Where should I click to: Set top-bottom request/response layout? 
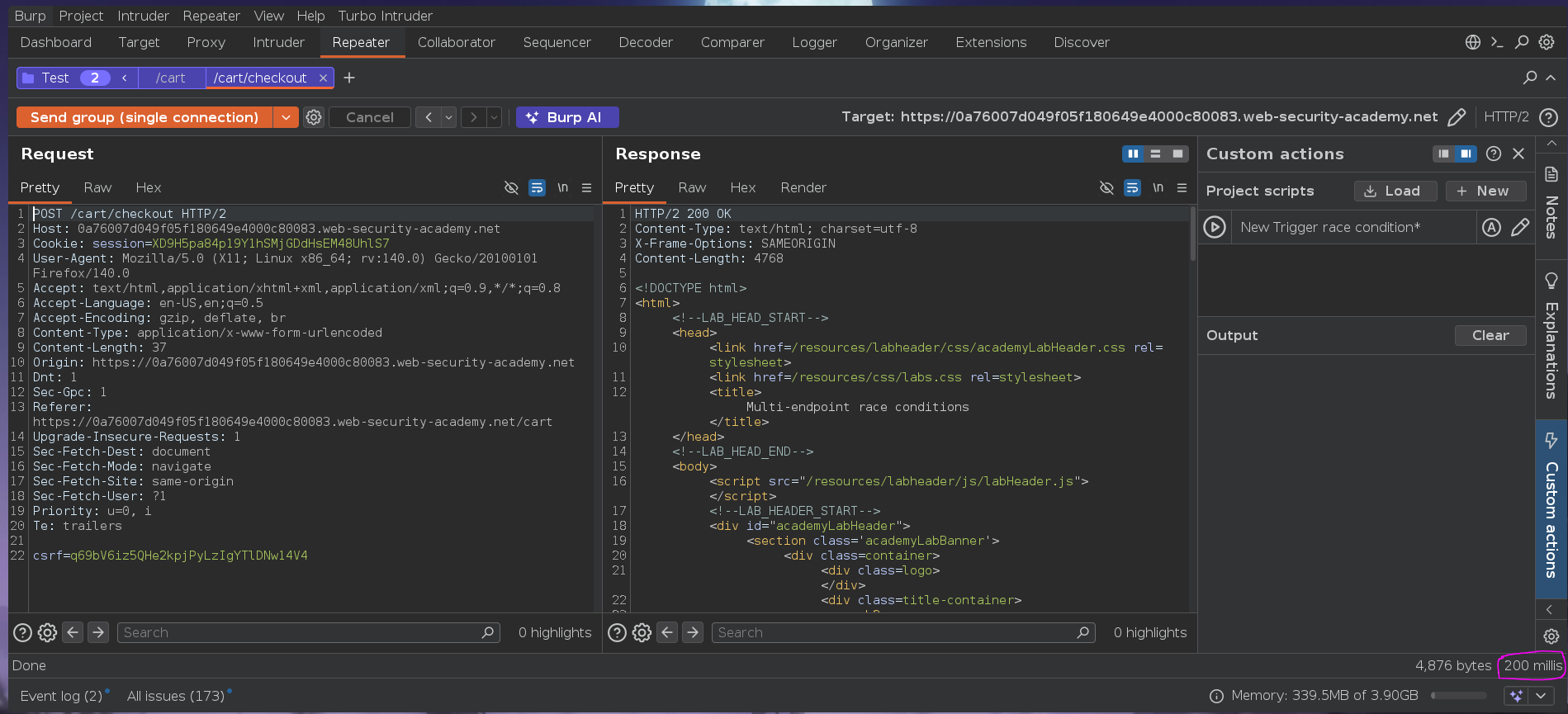pyautogui.click(x=1155, y=154)
